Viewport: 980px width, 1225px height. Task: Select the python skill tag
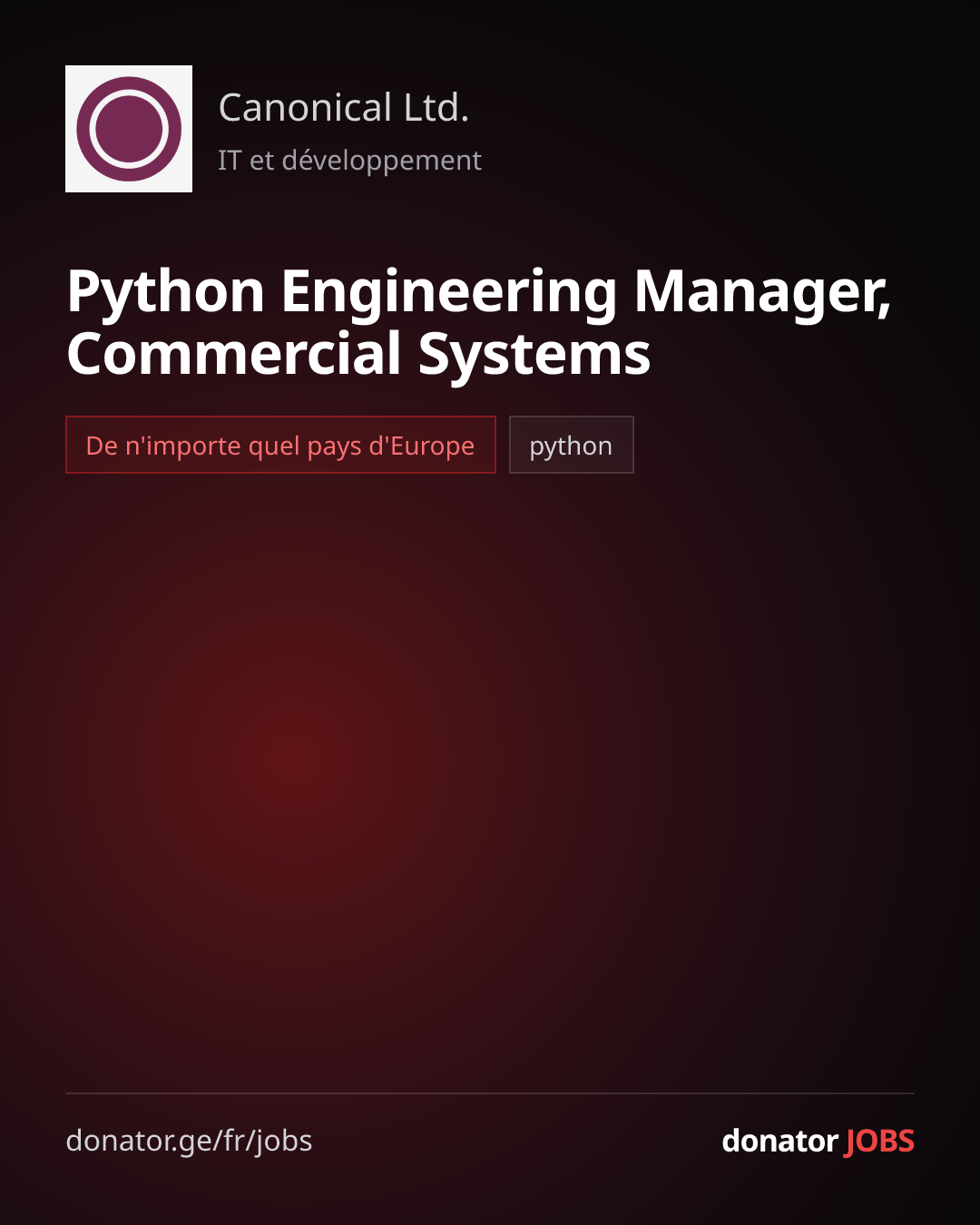pyautogui.click(x=572, y=445)
